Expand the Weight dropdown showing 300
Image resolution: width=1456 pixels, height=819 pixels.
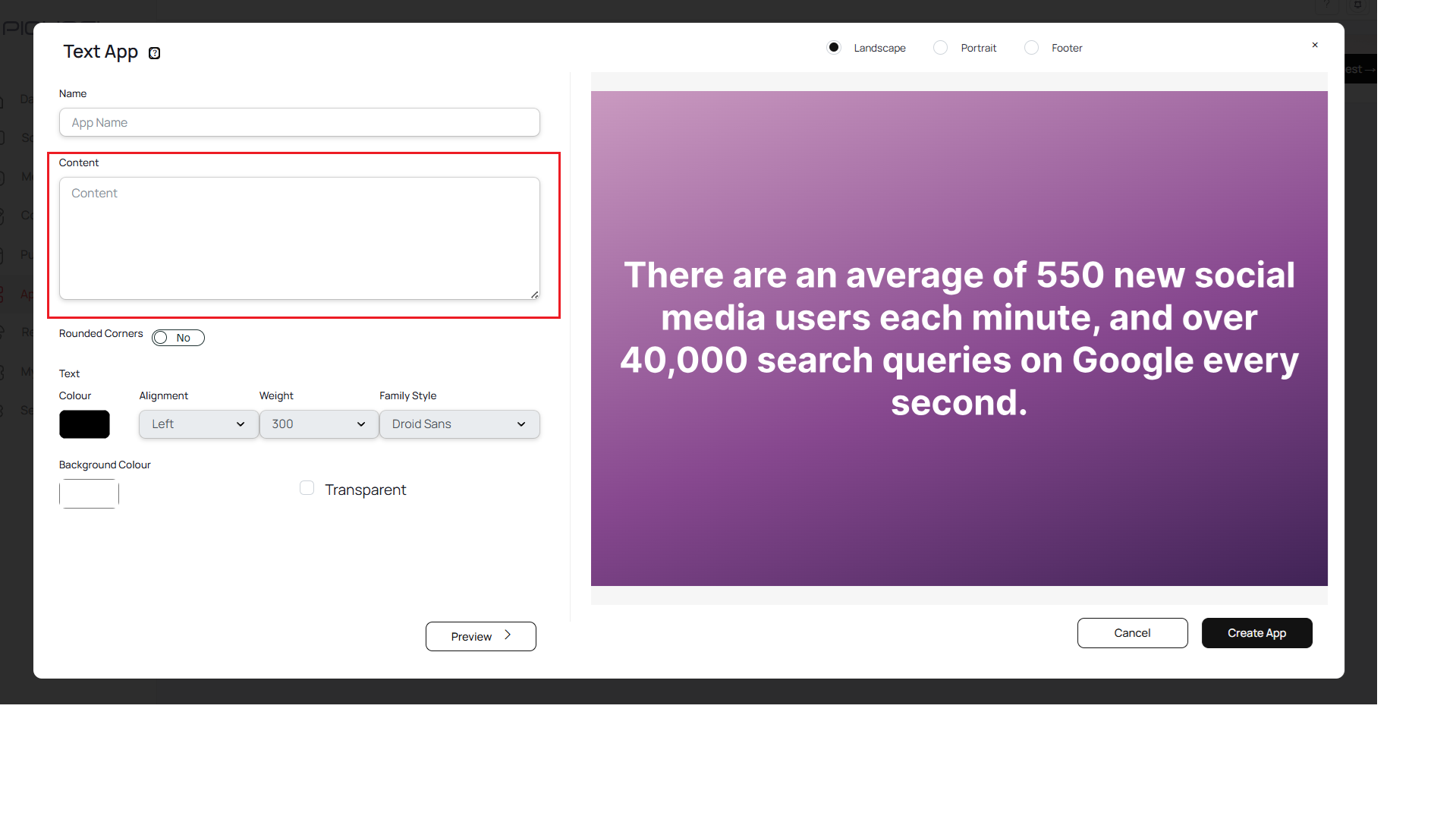pos(319,424)
